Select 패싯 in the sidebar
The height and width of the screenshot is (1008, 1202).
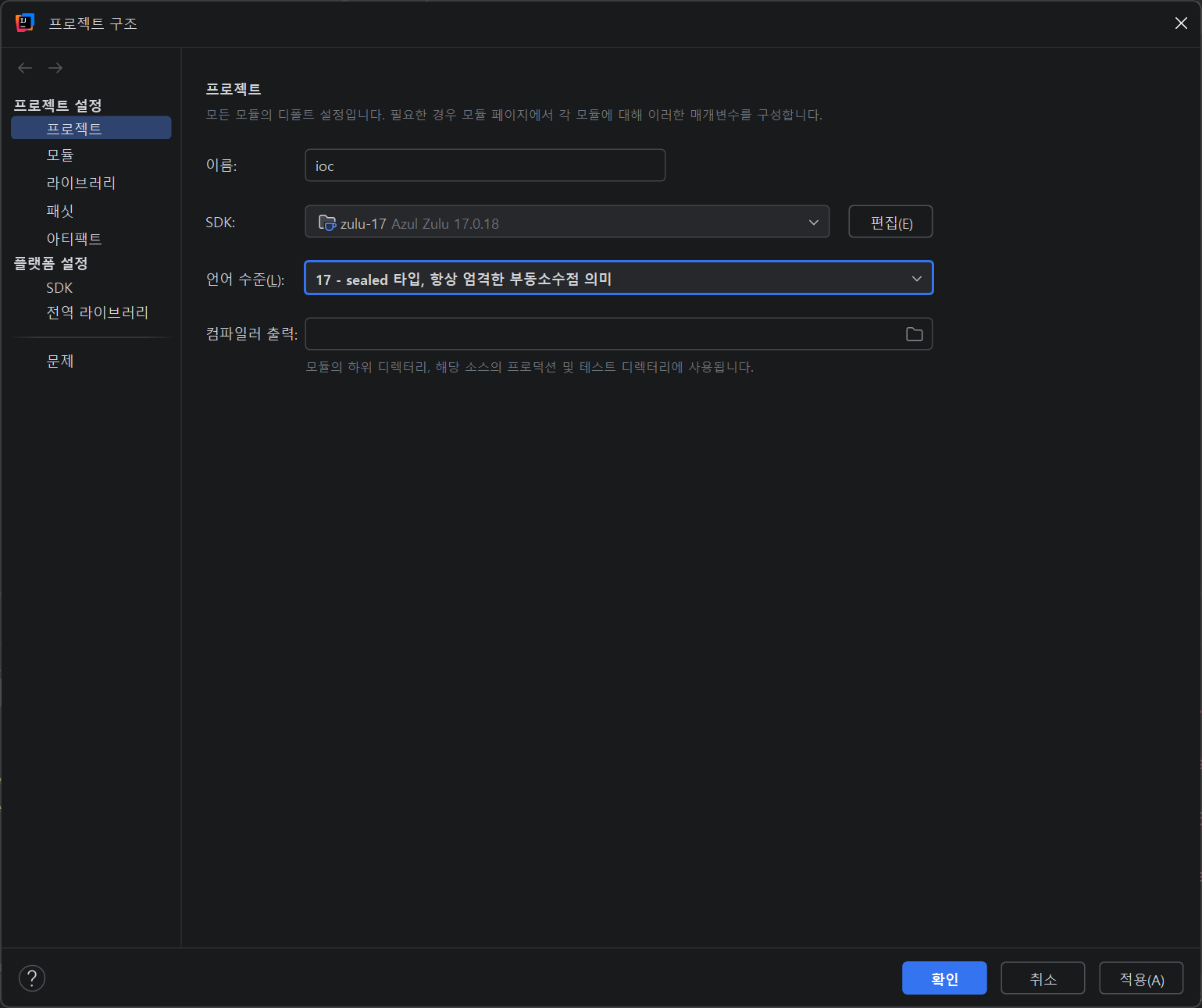[60, 211]
